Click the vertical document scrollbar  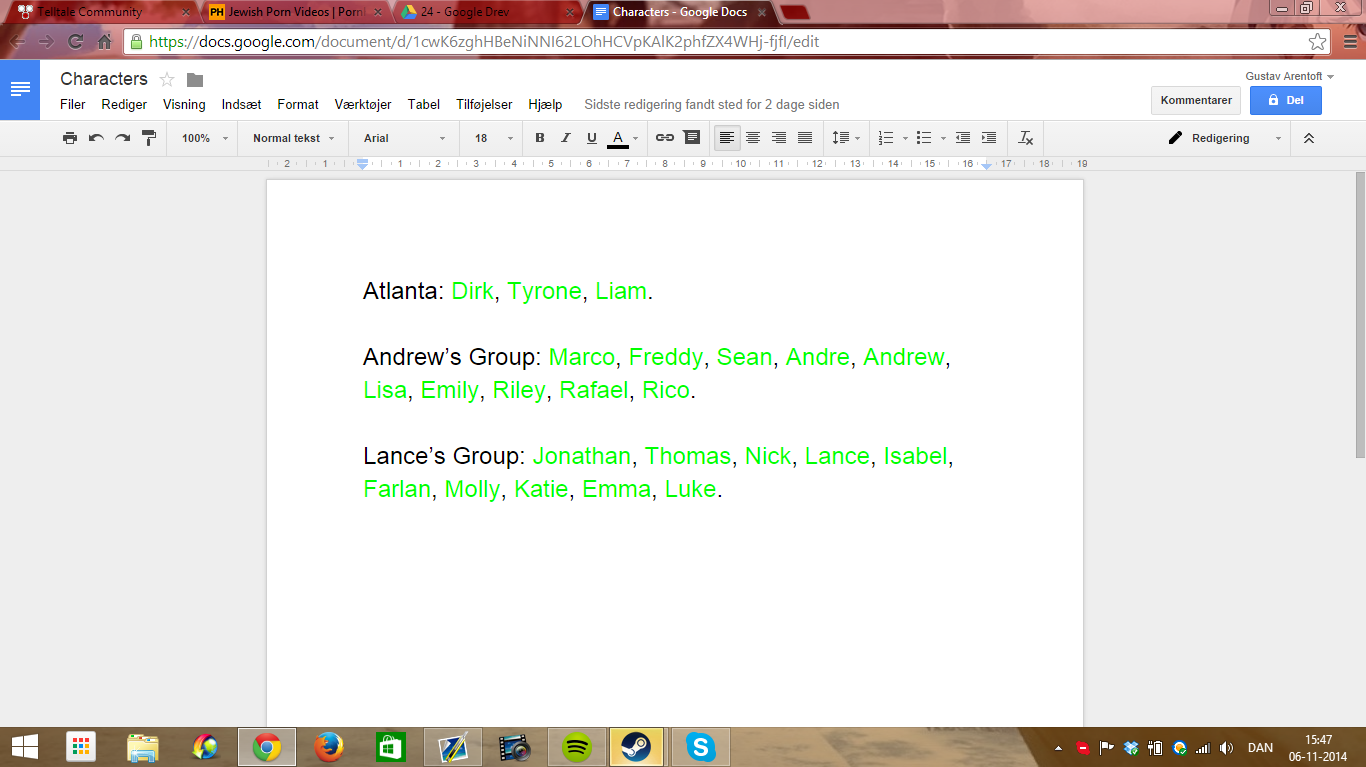(1359, 315)
